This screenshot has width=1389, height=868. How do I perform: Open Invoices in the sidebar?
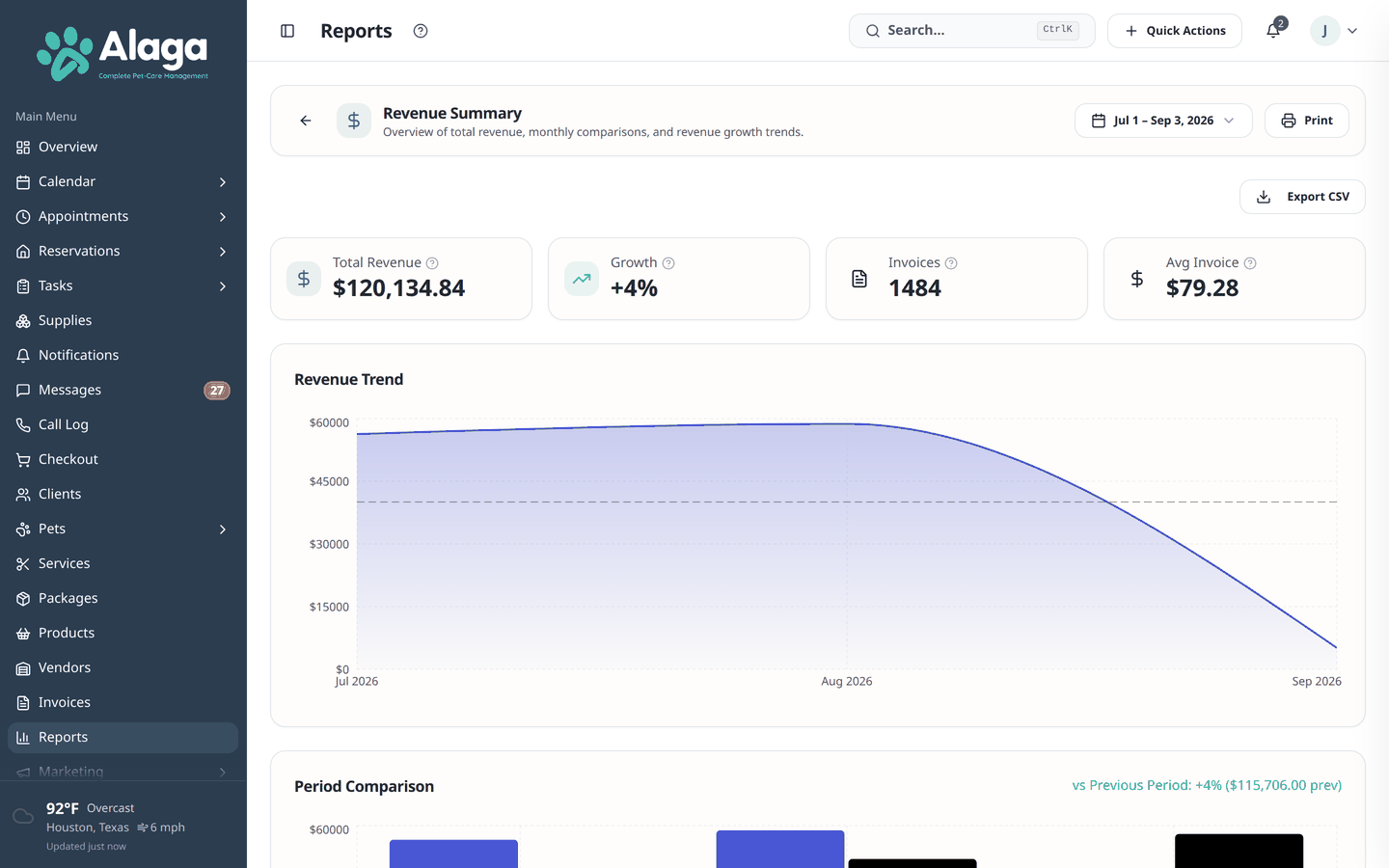click(123, 702)
